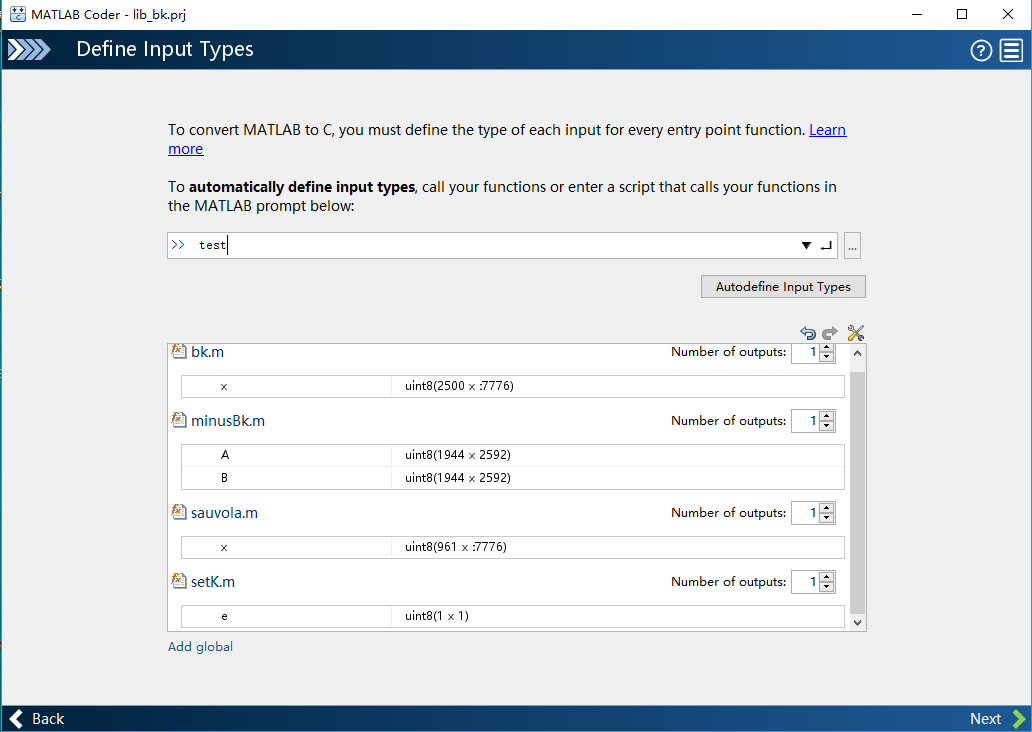Select Add global
Screen dimensions: 1032x732
click(x=200, y=646)
